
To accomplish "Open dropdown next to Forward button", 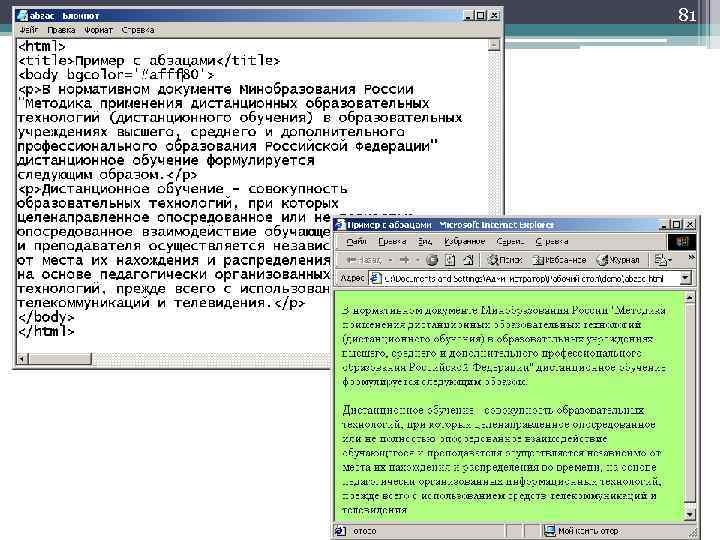I will click(x=417, y=260).
